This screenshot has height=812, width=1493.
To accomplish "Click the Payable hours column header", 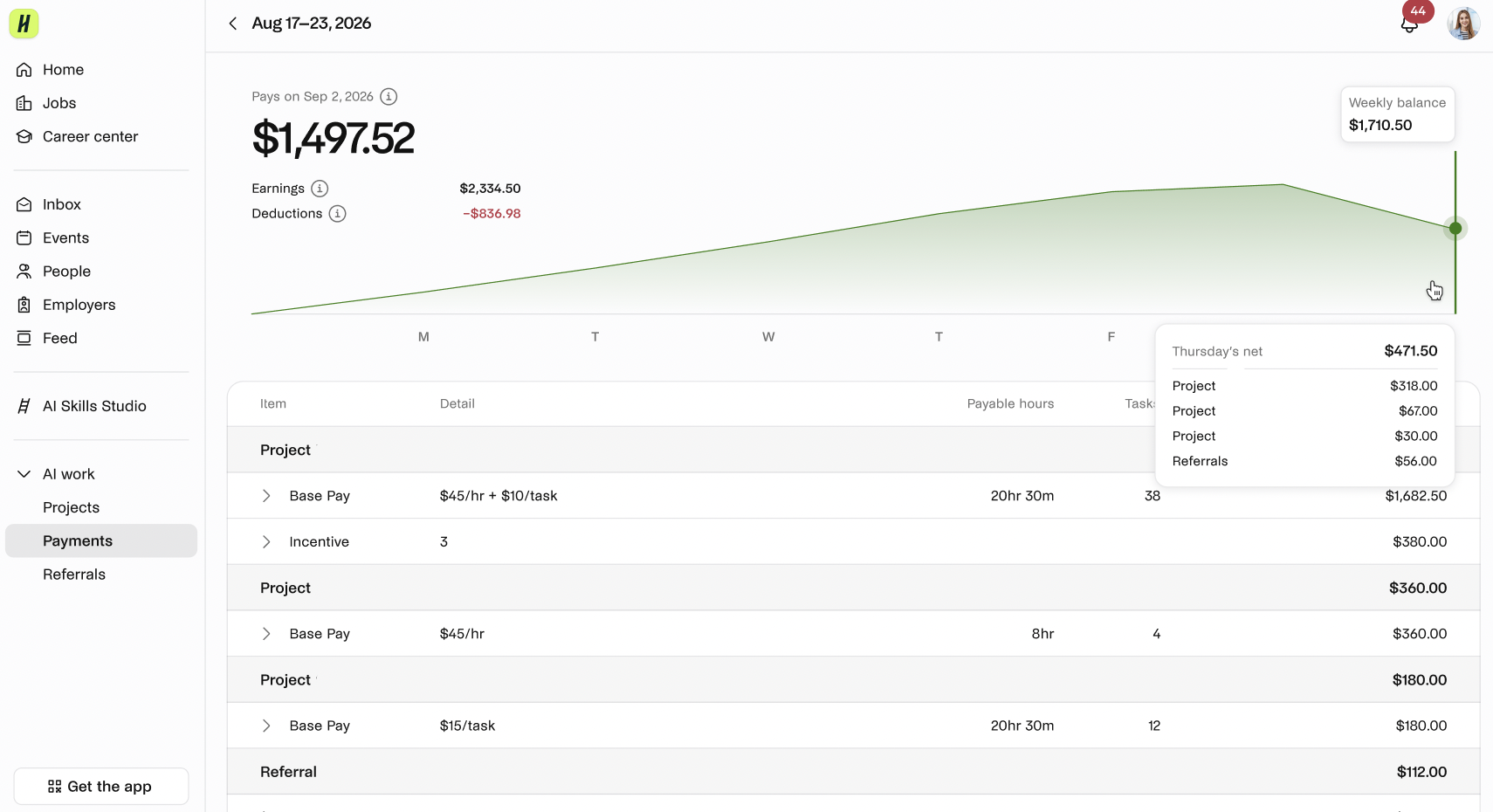I will tap(1010, 403).
